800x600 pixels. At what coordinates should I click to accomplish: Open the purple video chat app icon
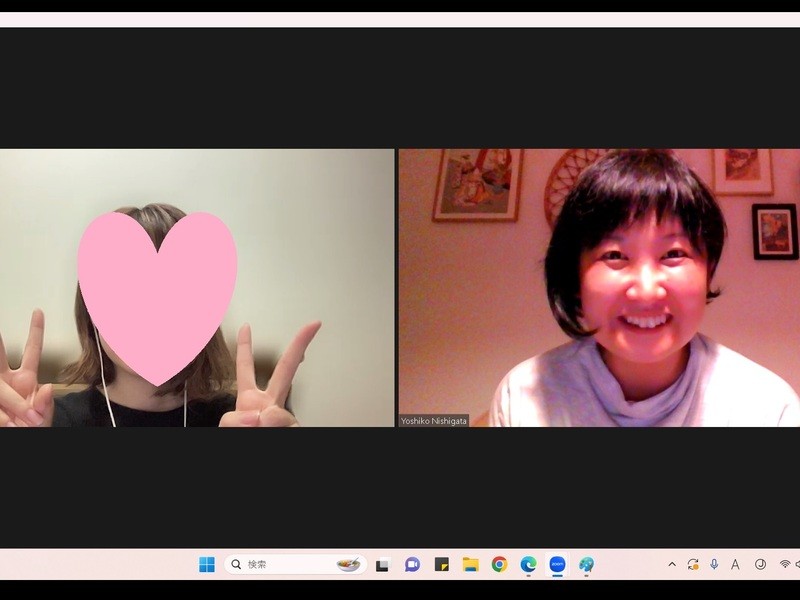[412, 564]
